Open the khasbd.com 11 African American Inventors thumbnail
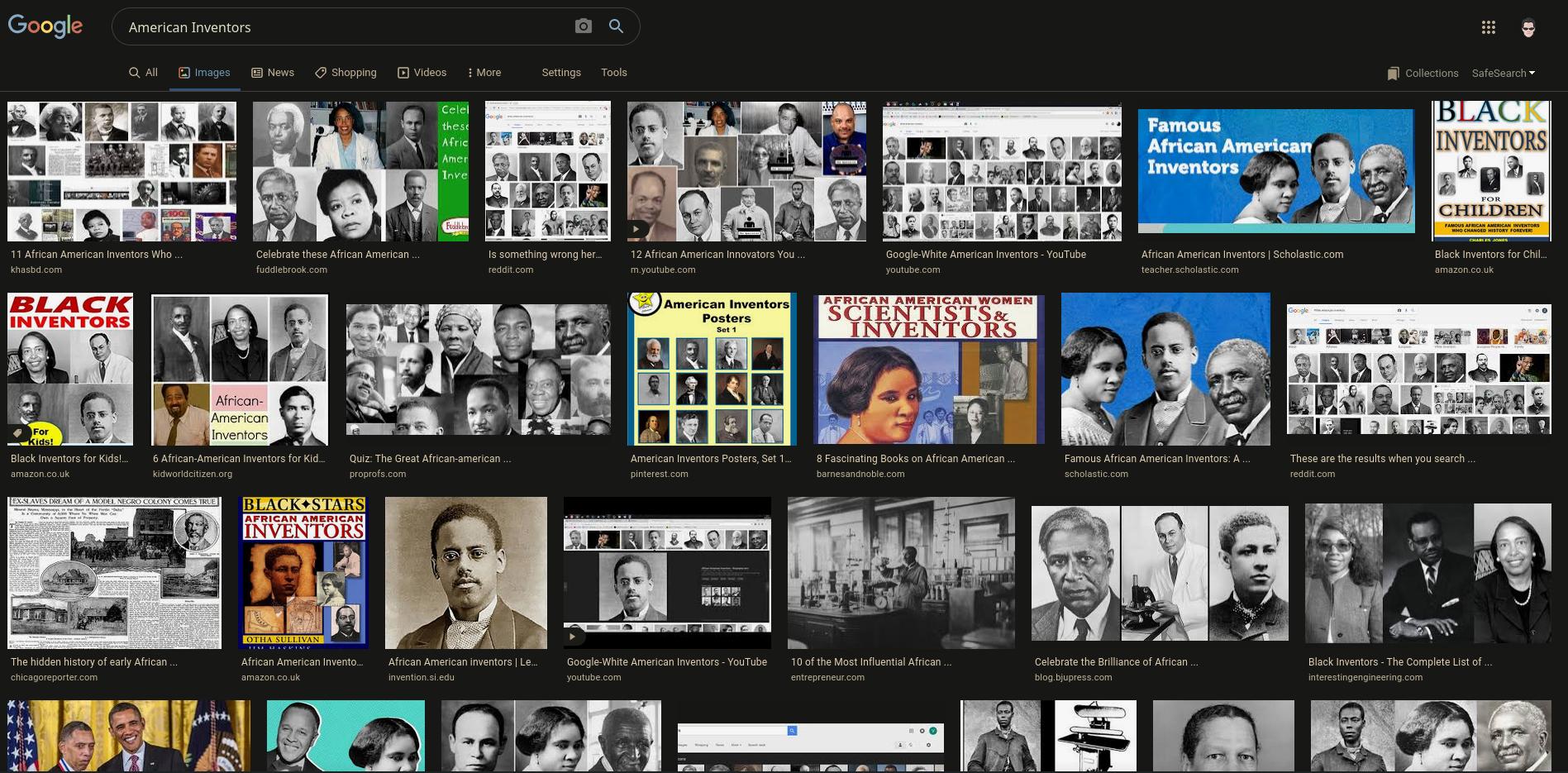 point(122,171)
